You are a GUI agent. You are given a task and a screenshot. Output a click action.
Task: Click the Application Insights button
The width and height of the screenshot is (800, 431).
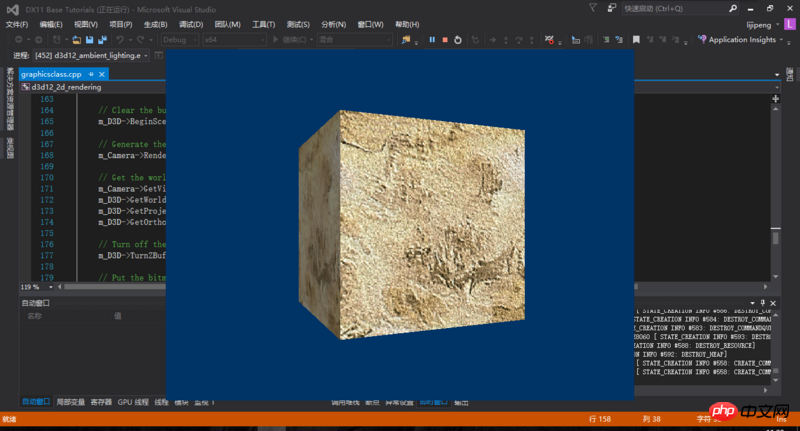coord(741,40)
